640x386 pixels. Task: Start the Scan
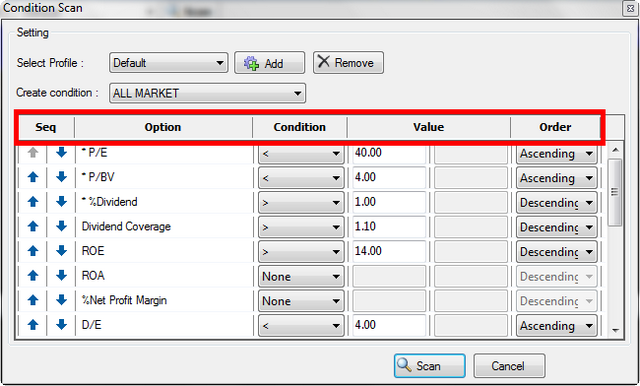point(429,366)
